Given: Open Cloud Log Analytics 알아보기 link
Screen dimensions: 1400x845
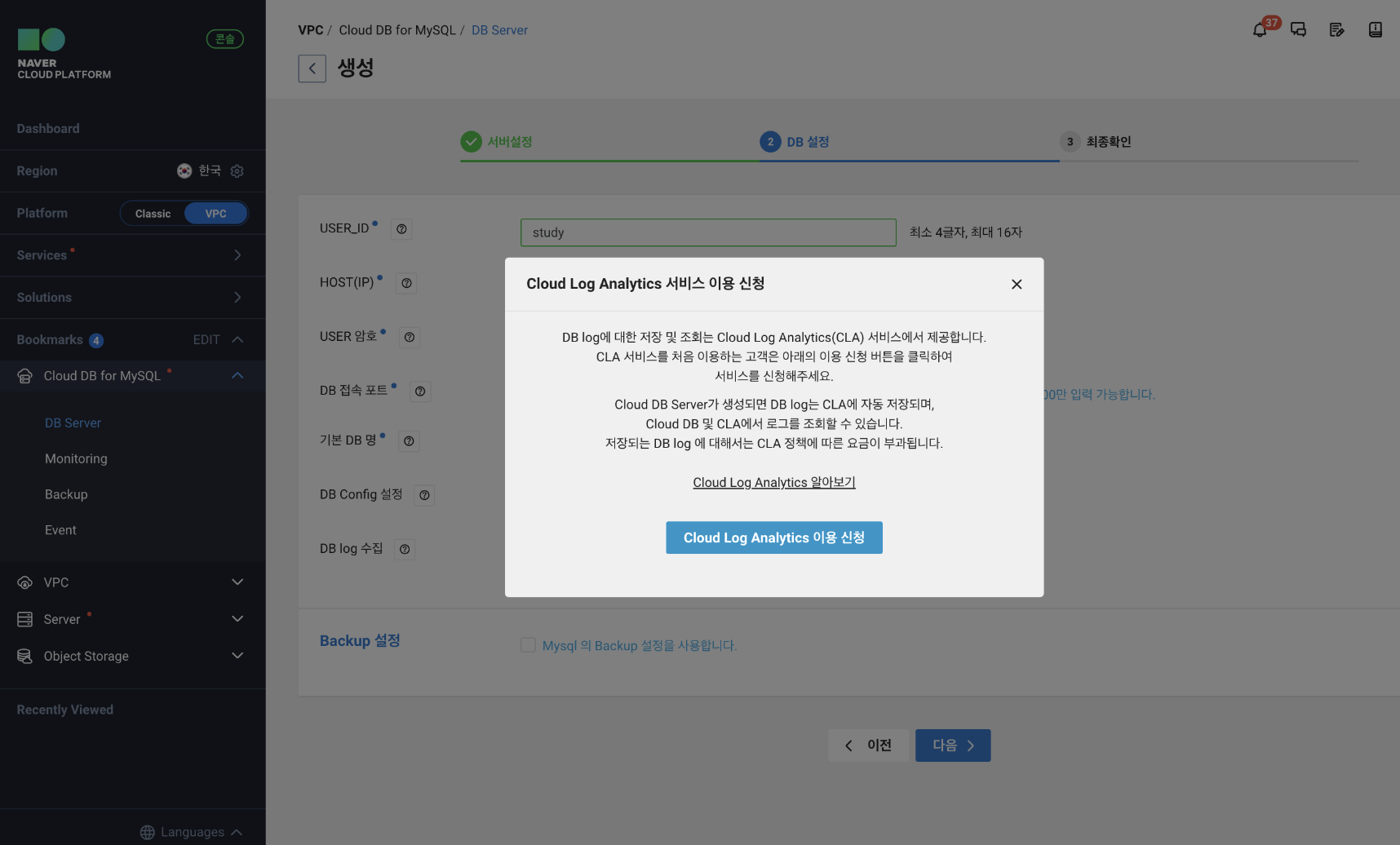Looking at the screenshot, I should click(x=774, y=483).
